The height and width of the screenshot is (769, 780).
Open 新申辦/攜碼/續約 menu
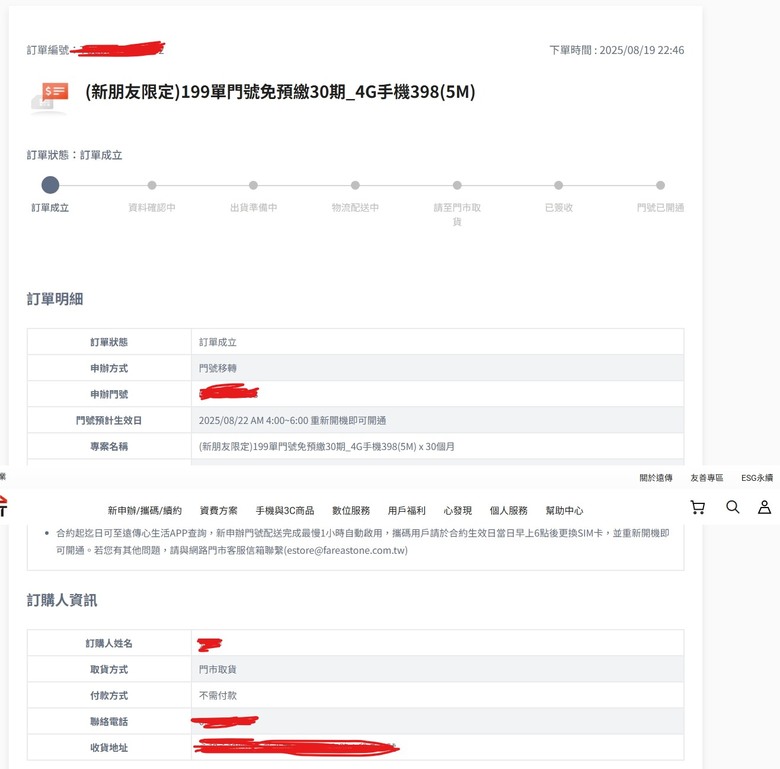[144, 510]
